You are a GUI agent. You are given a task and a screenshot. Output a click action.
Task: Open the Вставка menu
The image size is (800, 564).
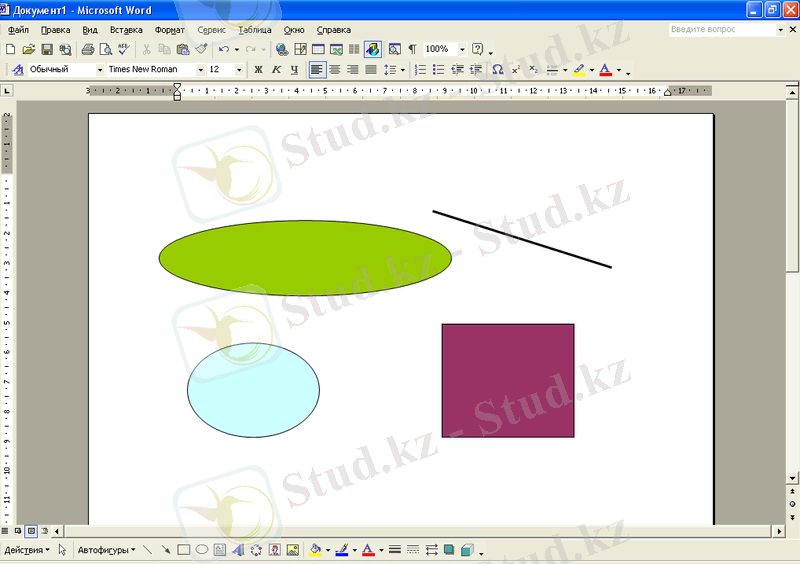point(126,30)
